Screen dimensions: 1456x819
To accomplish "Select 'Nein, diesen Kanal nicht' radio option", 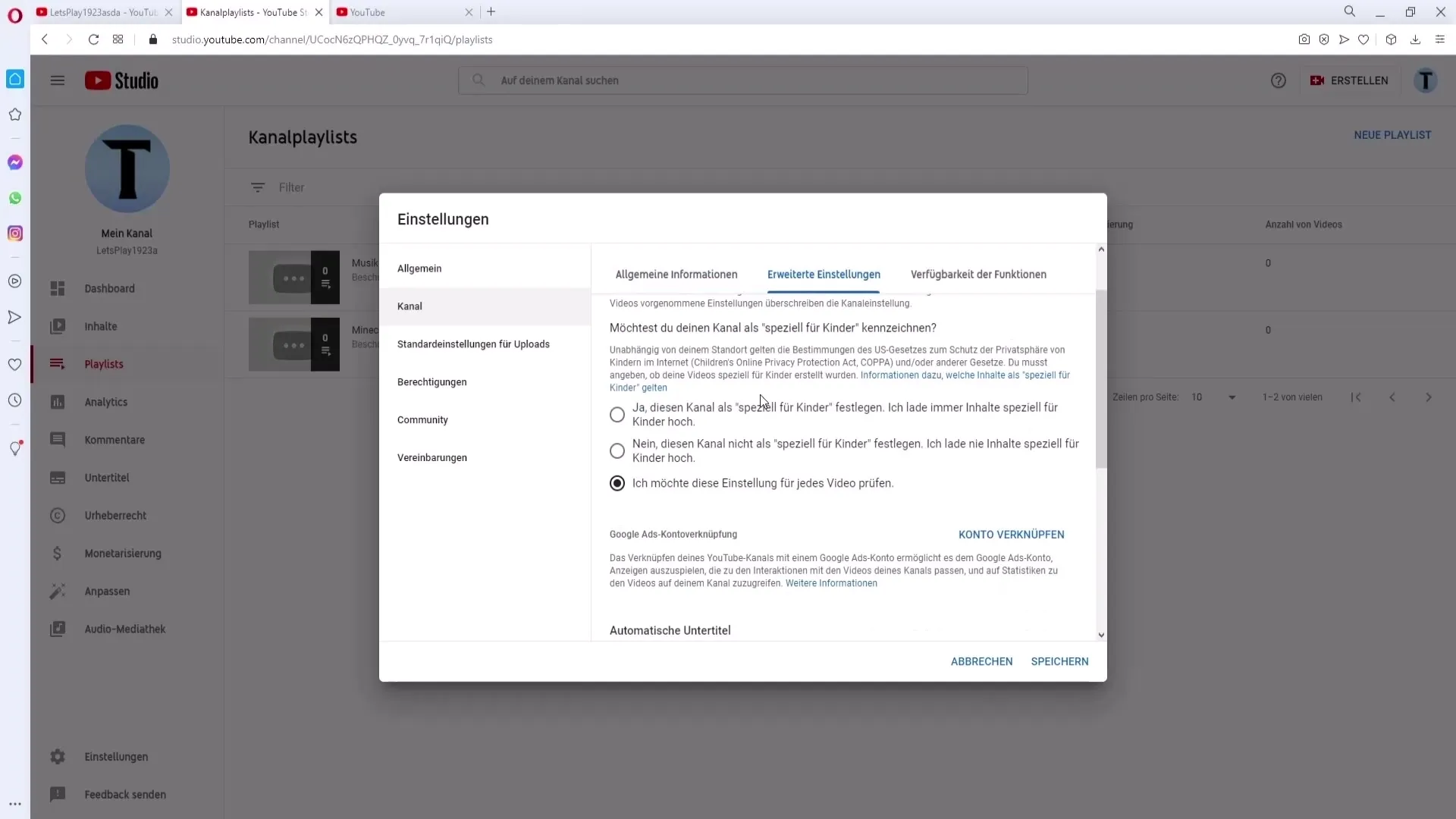I will [x=617, y=451].
